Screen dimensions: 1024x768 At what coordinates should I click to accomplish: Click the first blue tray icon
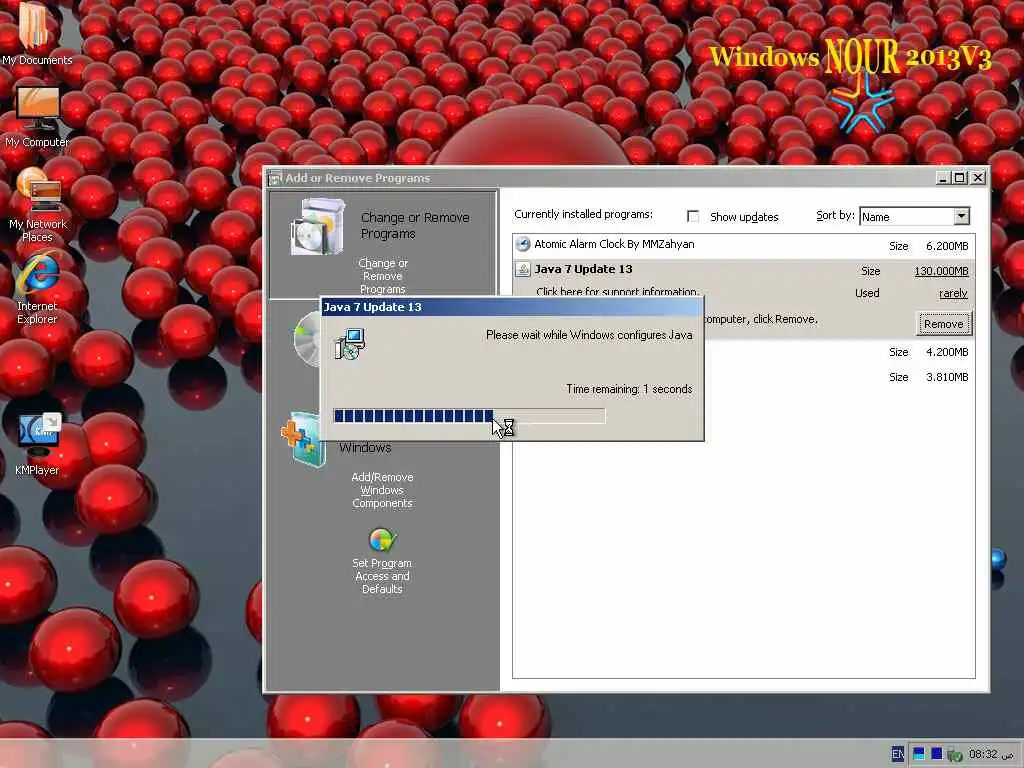(x=919, y=754)
